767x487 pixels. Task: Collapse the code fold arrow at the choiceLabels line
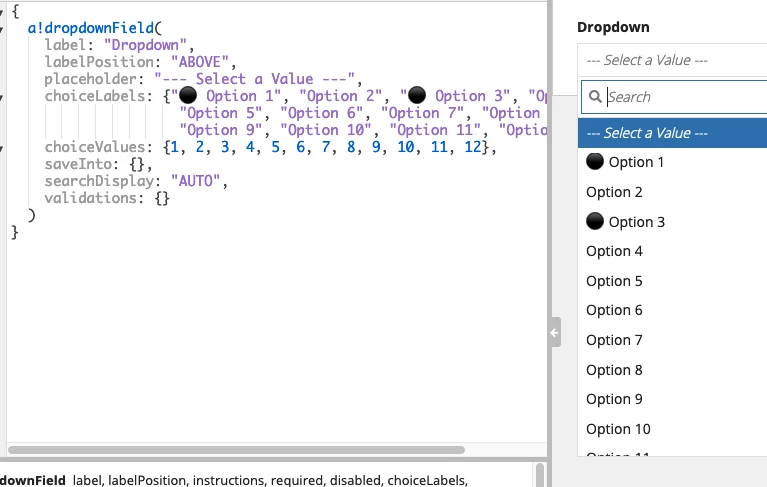pos(2,97)
